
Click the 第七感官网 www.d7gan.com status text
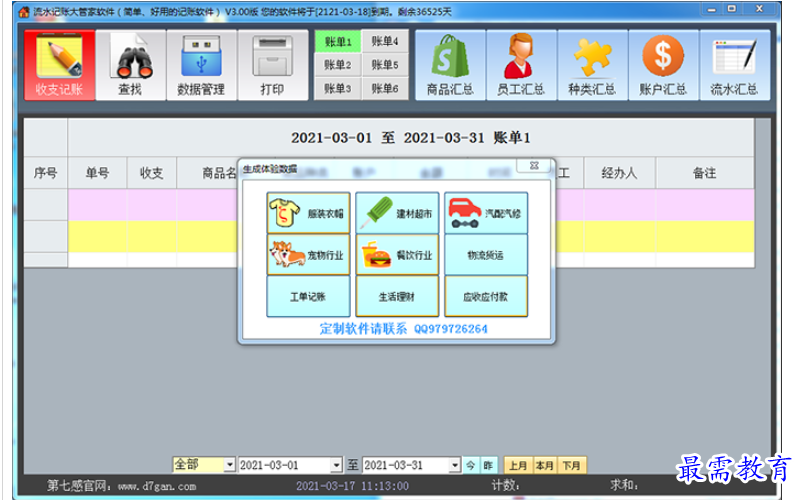(121, 486)
